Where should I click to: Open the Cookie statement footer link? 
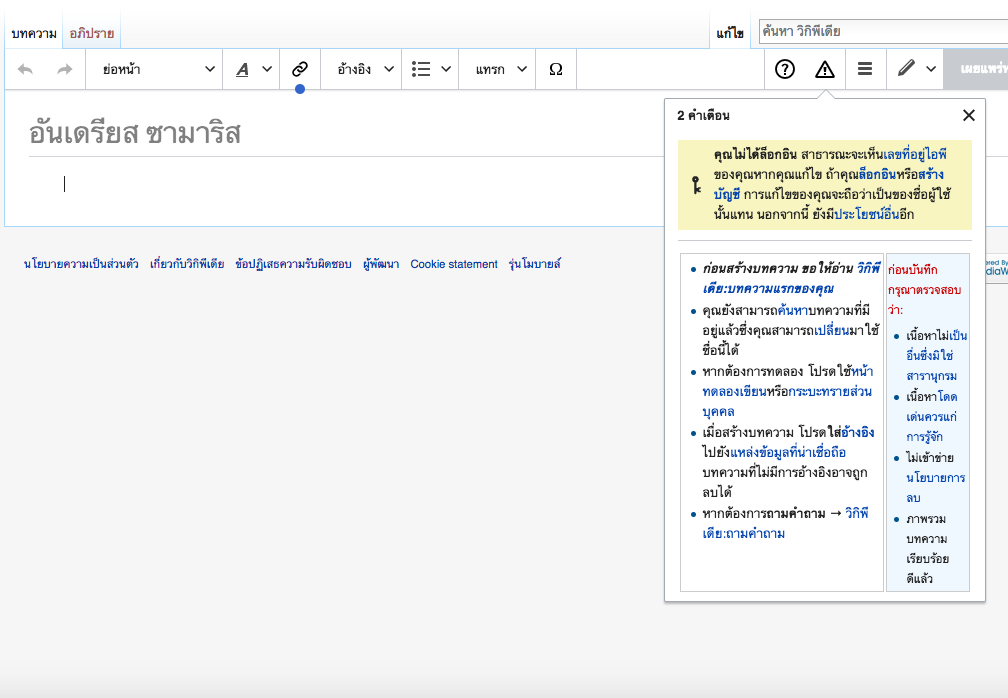point(454,264)
